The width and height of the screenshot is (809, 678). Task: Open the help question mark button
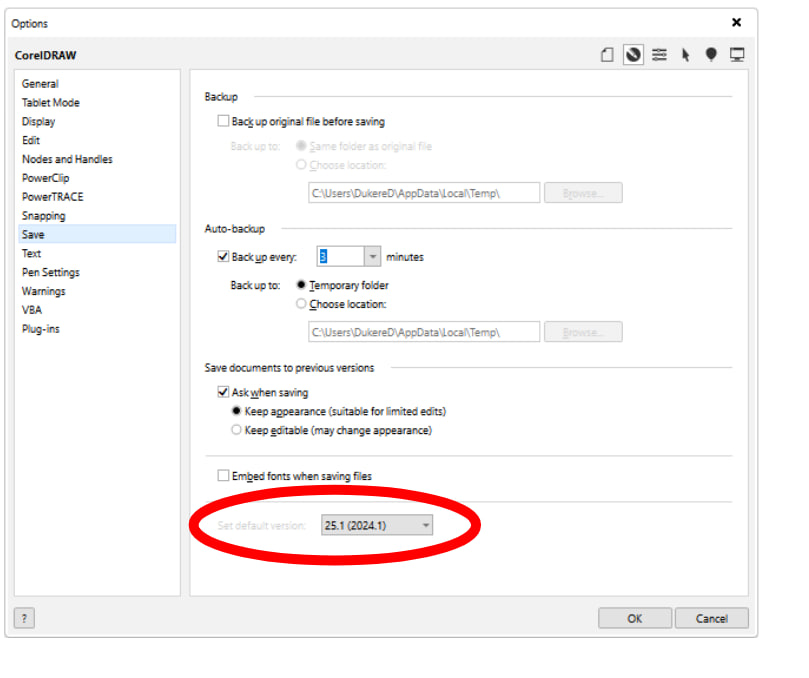tap(24, 618)
